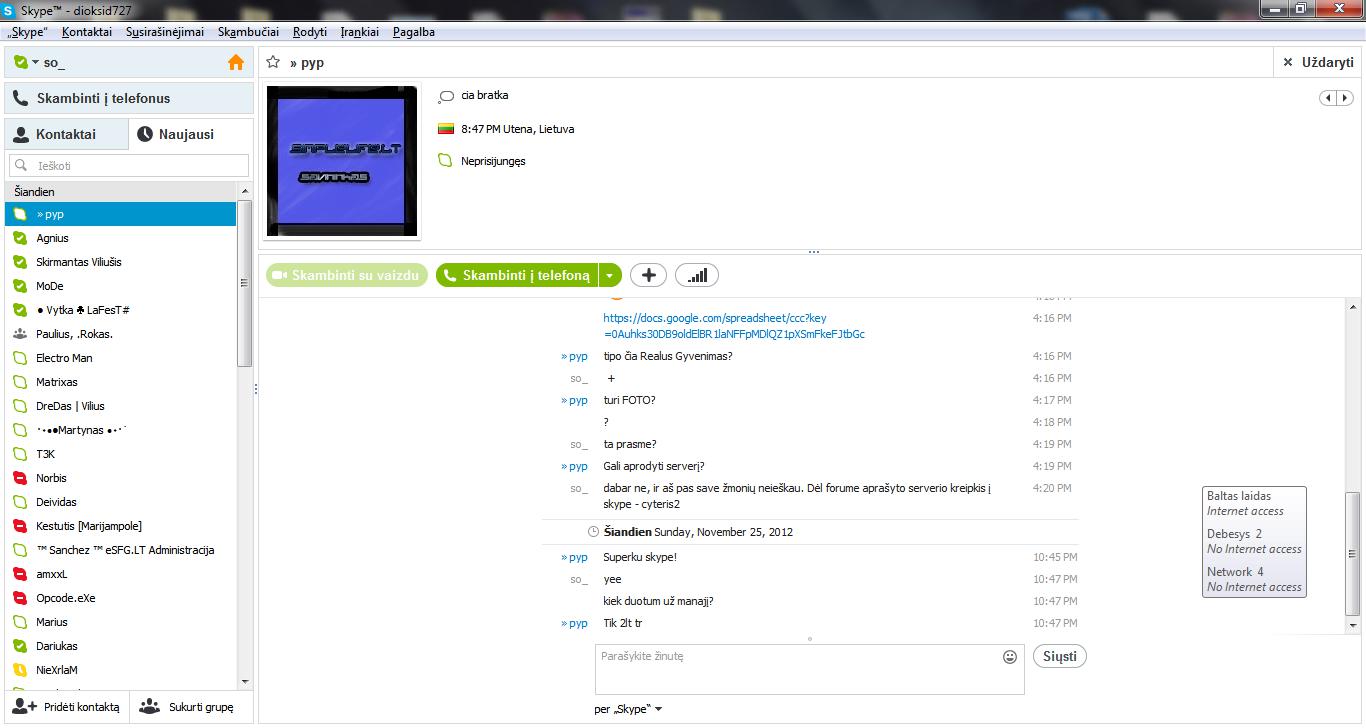
Task: Open the Paulius, .Rokas. group conversation
Action: [120, 334]
